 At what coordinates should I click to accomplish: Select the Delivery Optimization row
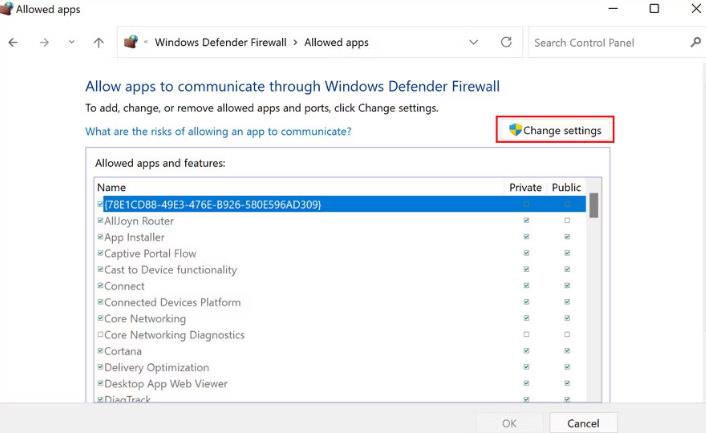point(341,367)
